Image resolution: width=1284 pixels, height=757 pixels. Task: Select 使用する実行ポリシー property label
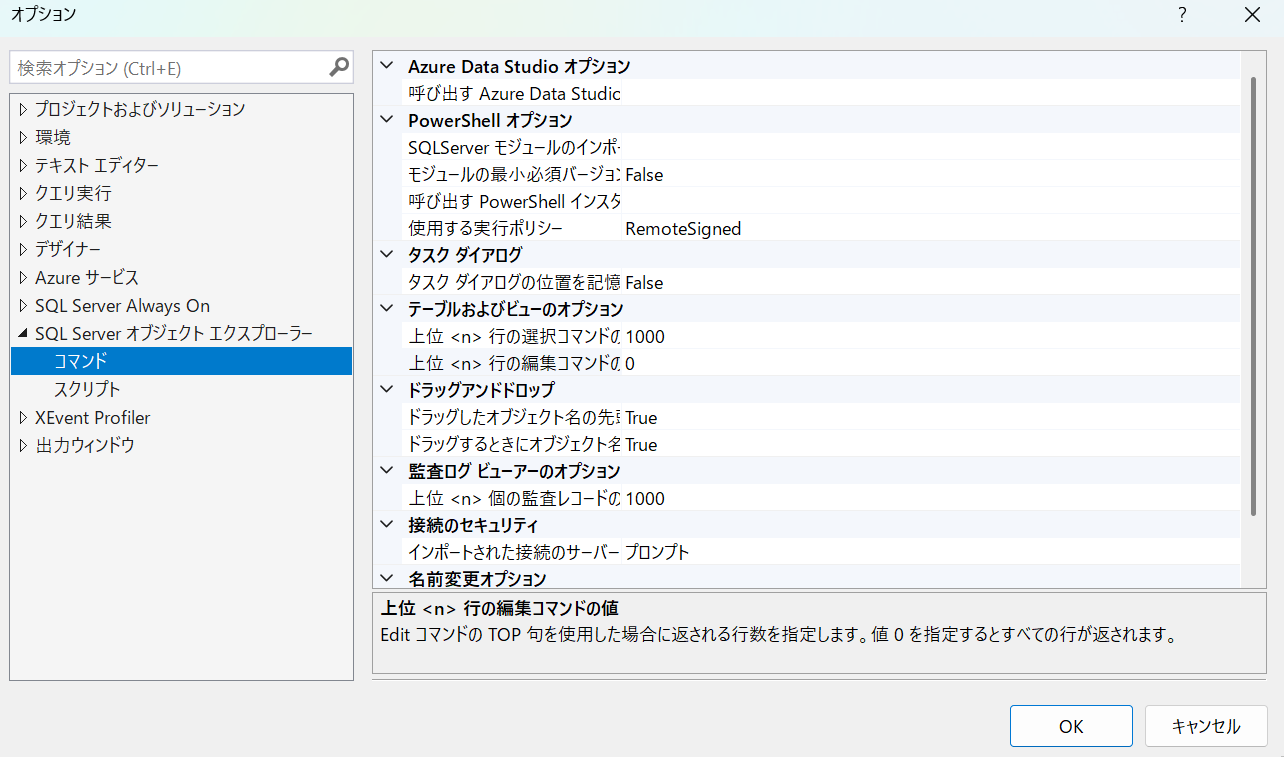[485, 228]
